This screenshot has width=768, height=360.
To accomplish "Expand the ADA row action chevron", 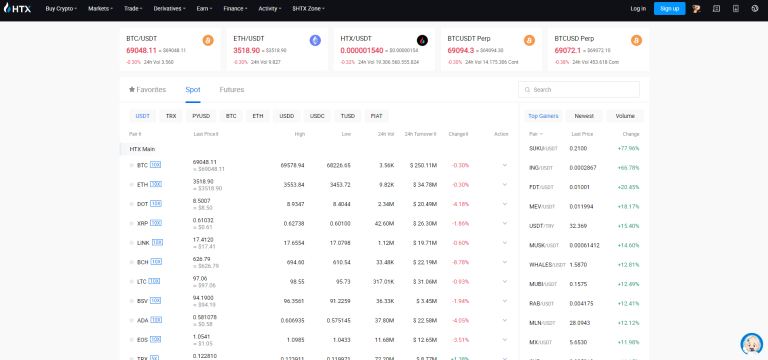I will pyautogui.click(x=505, y=320).
